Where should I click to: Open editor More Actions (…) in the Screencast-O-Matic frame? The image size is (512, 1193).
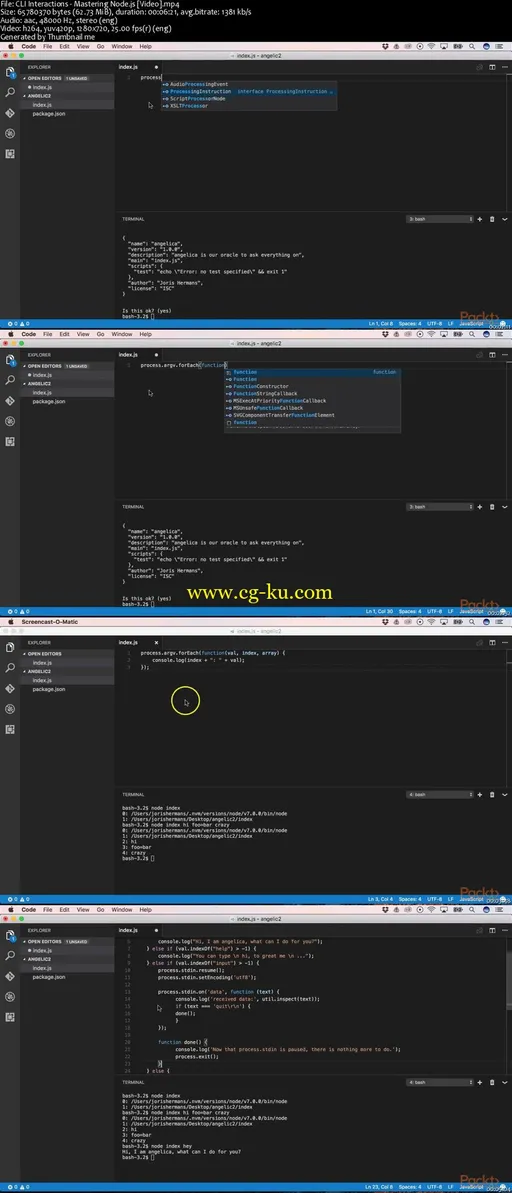(503, 643)
